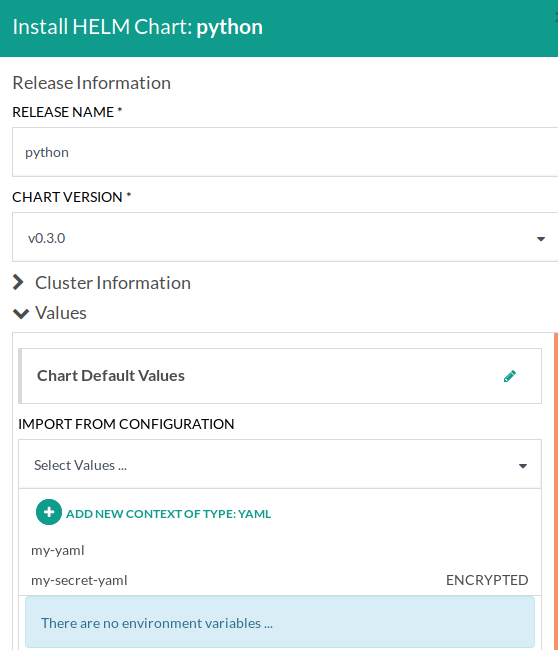Image resolution: width=558 pixels, height=650 pixels.
Task: Focus the Release Name input containing python
Action: coord(285,152)
